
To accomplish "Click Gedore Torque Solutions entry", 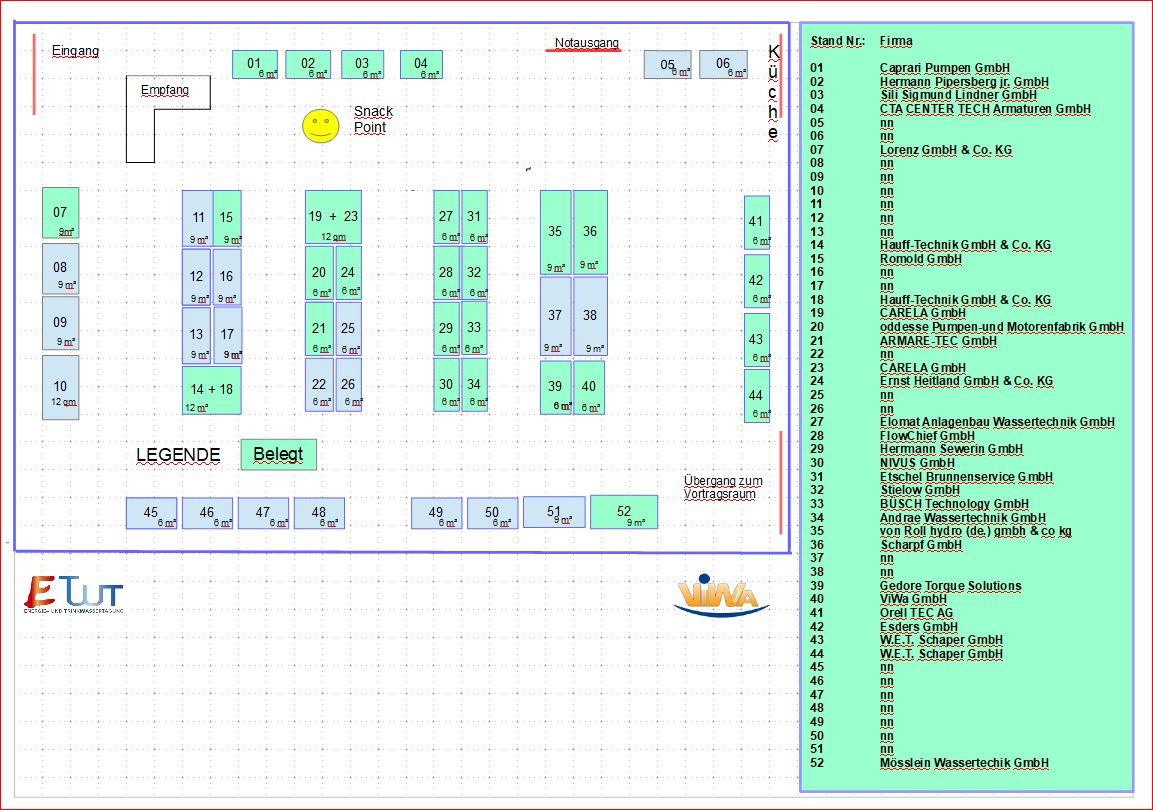I will pyautogui.click(x=951, y=586).
